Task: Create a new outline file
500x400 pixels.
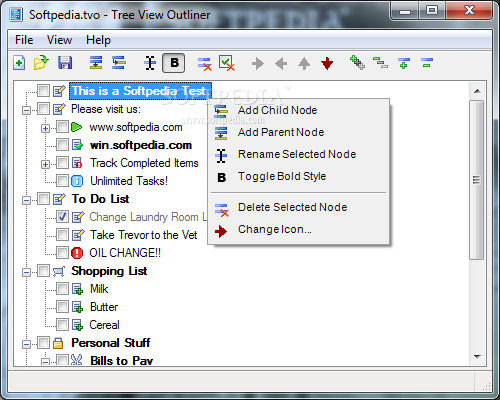Action: click(19, 63)
